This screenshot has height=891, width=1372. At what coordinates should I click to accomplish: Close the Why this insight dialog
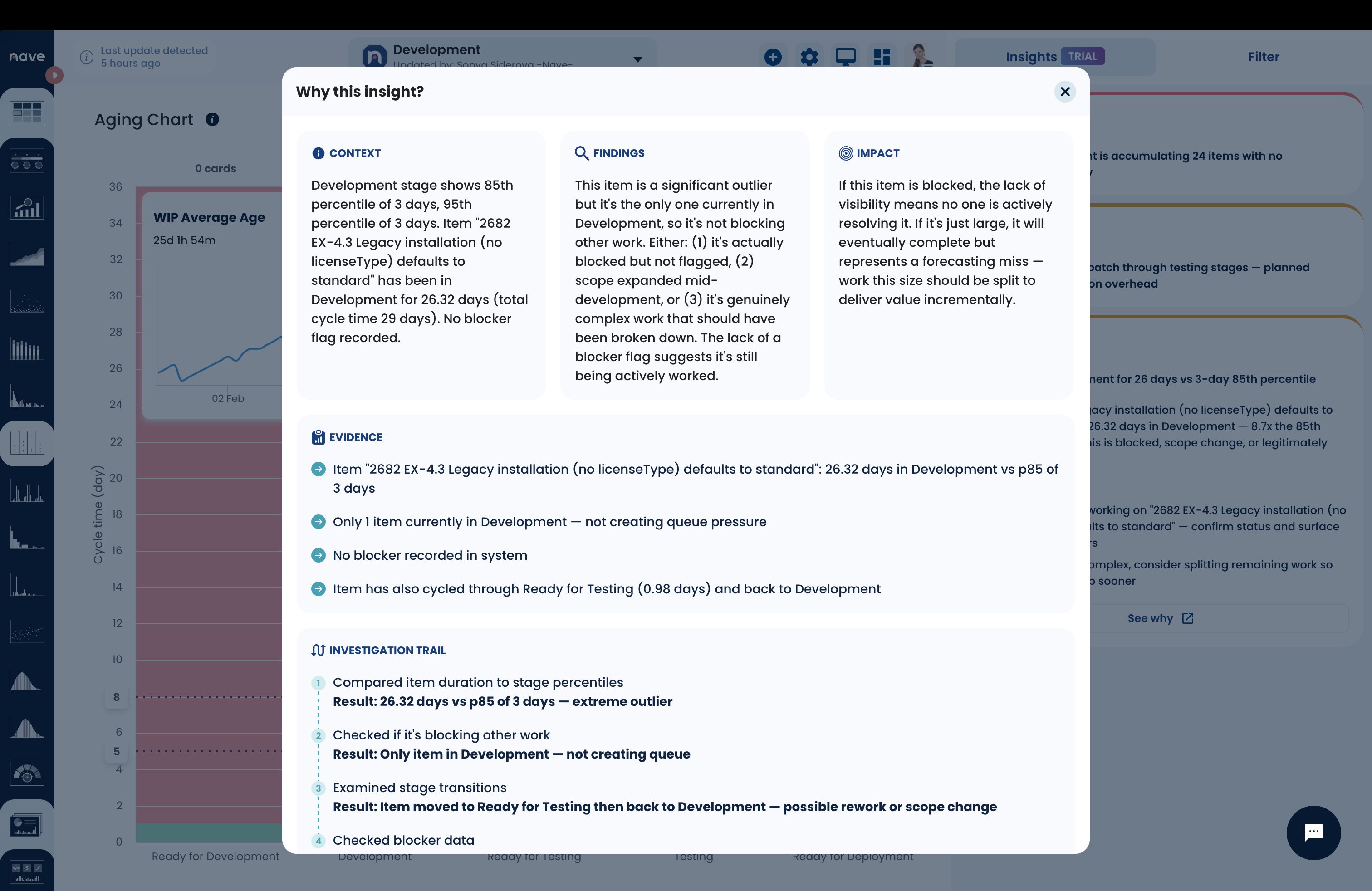coord(1065,92)
